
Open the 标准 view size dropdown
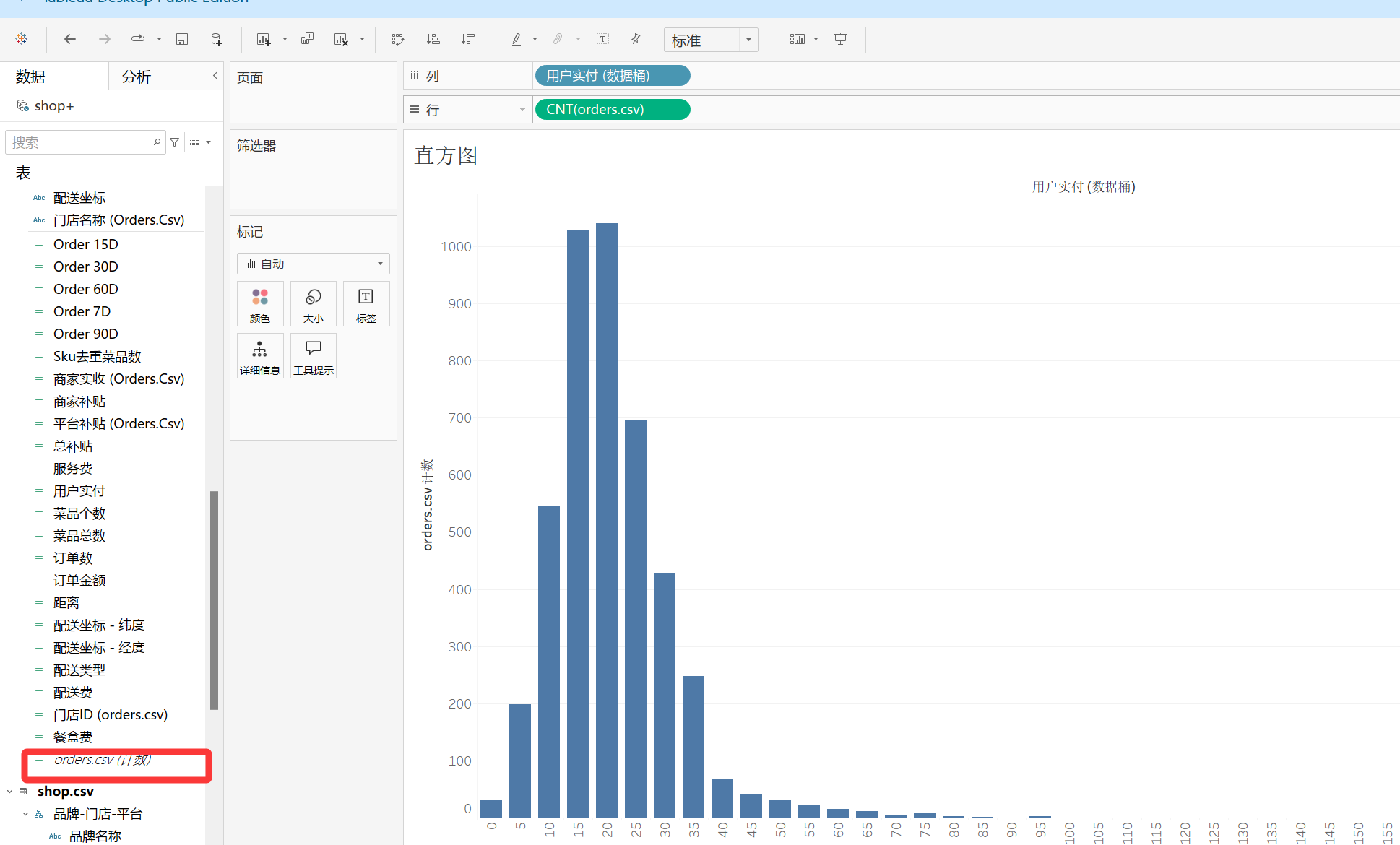(748, 40)
